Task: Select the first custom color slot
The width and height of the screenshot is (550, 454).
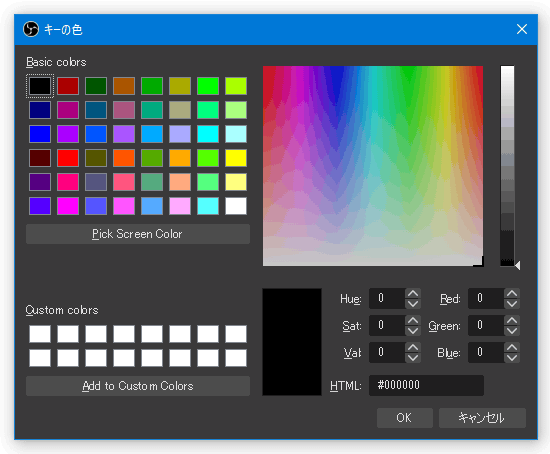Action: 40,334
